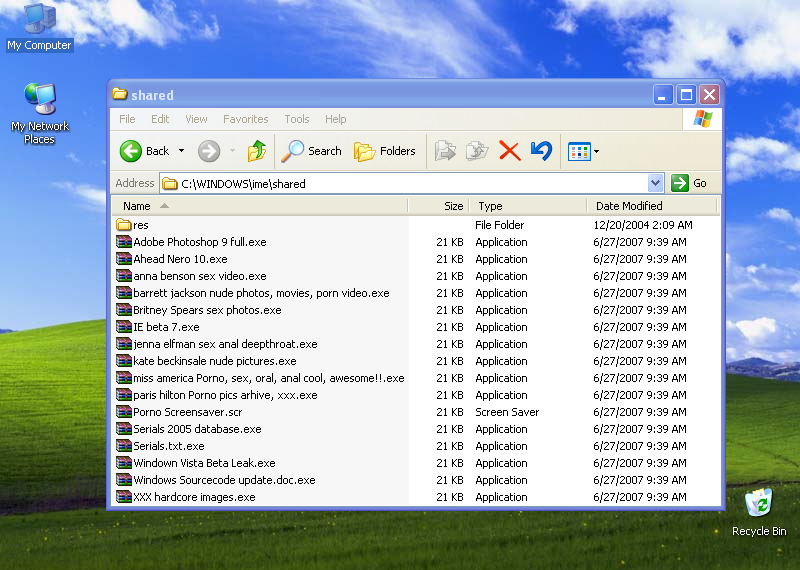Click the paris hilton file name
The height and width of the screenshot is (570, 800).
click(x=225, y=395)
